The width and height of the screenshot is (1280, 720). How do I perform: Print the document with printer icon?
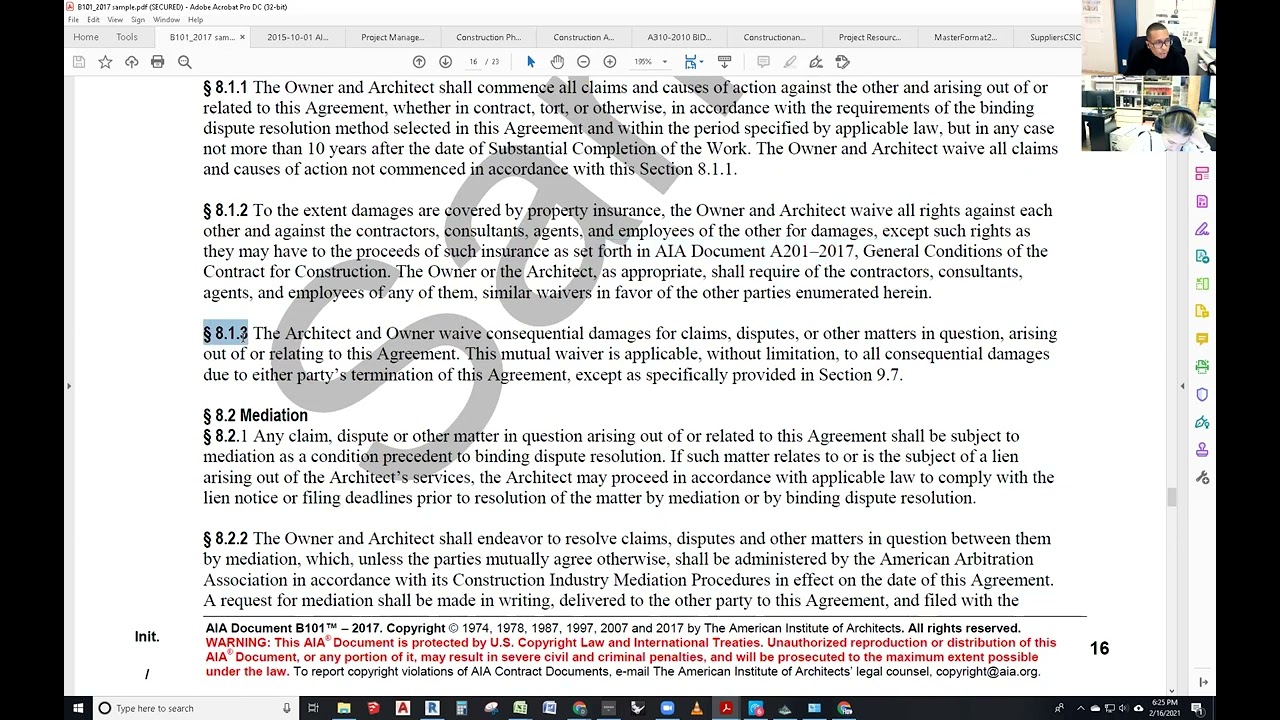click(157, 62)
